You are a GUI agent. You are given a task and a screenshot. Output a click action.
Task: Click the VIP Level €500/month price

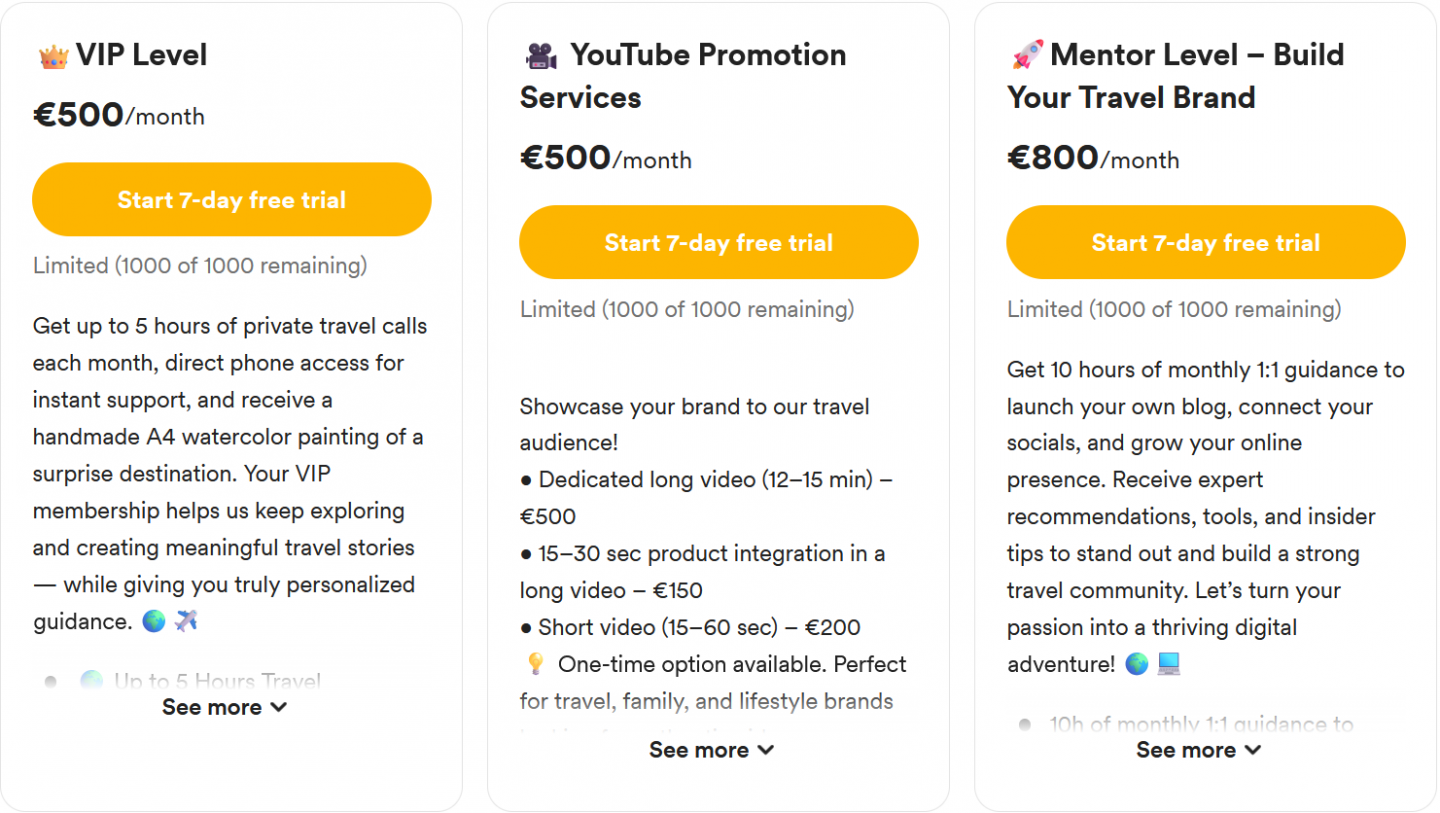click(119, 116)
